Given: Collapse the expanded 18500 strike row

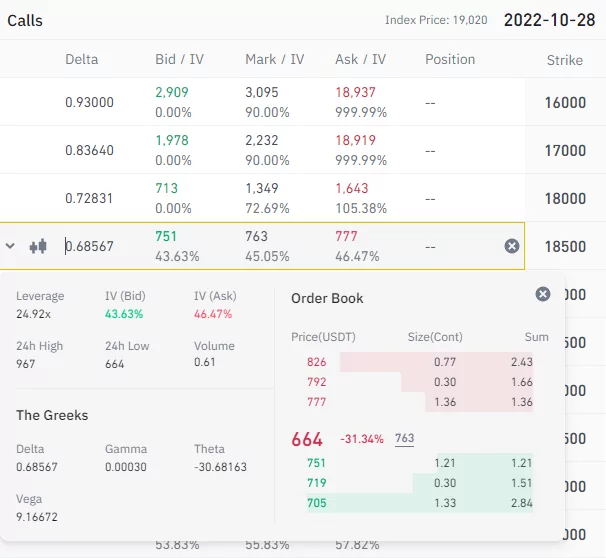Looking at the screenshot, I should click(x=11, y=246).
